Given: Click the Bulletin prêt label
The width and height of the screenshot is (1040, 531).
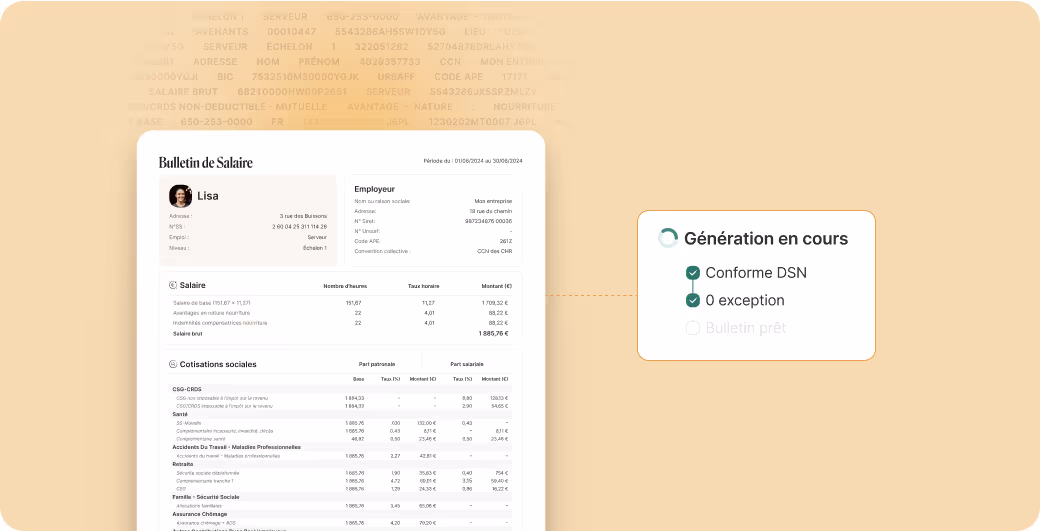Looking at the screenshot, I should point(746,328).
